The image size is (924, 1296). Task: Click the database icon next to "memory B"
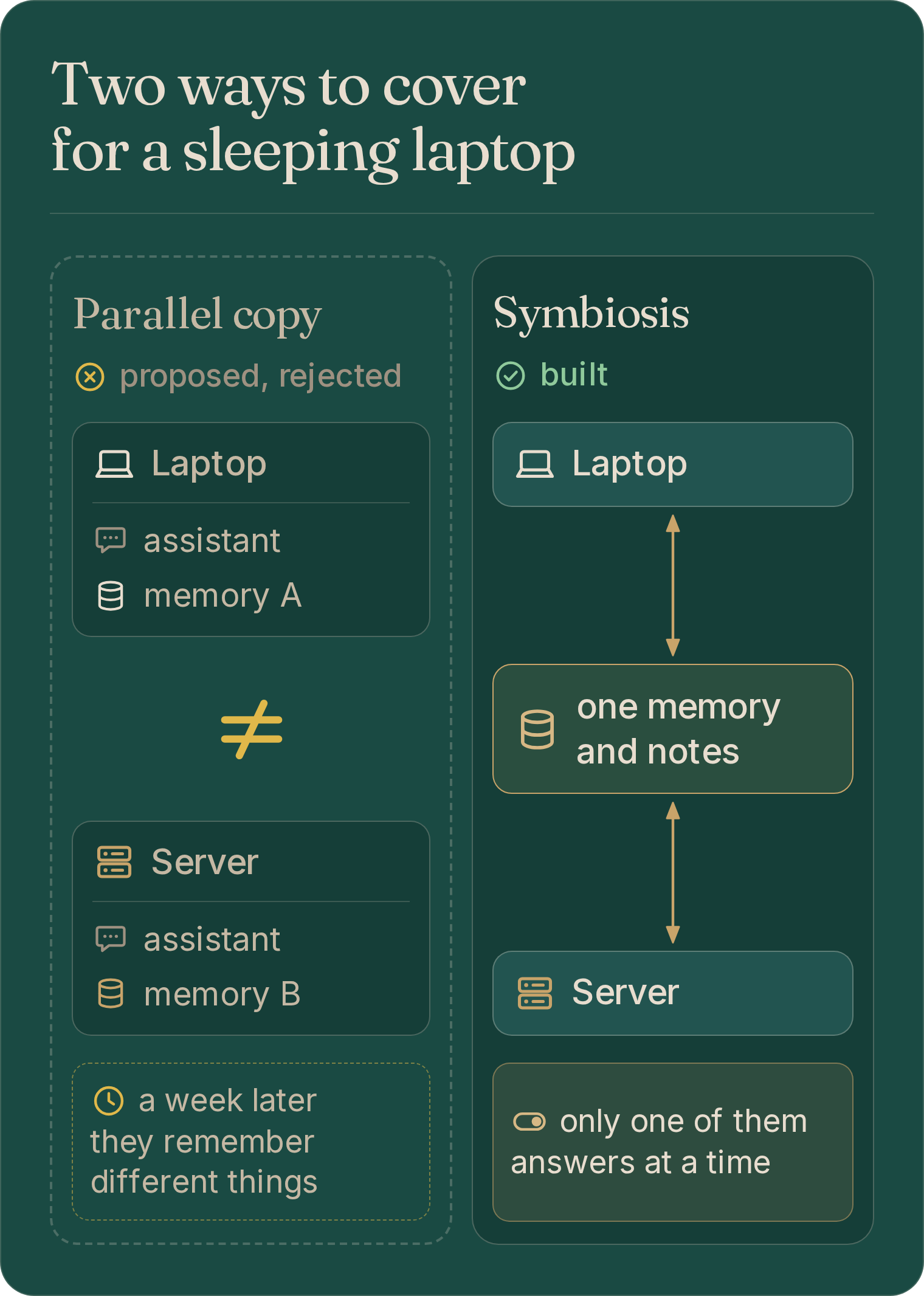pos(111,993)
